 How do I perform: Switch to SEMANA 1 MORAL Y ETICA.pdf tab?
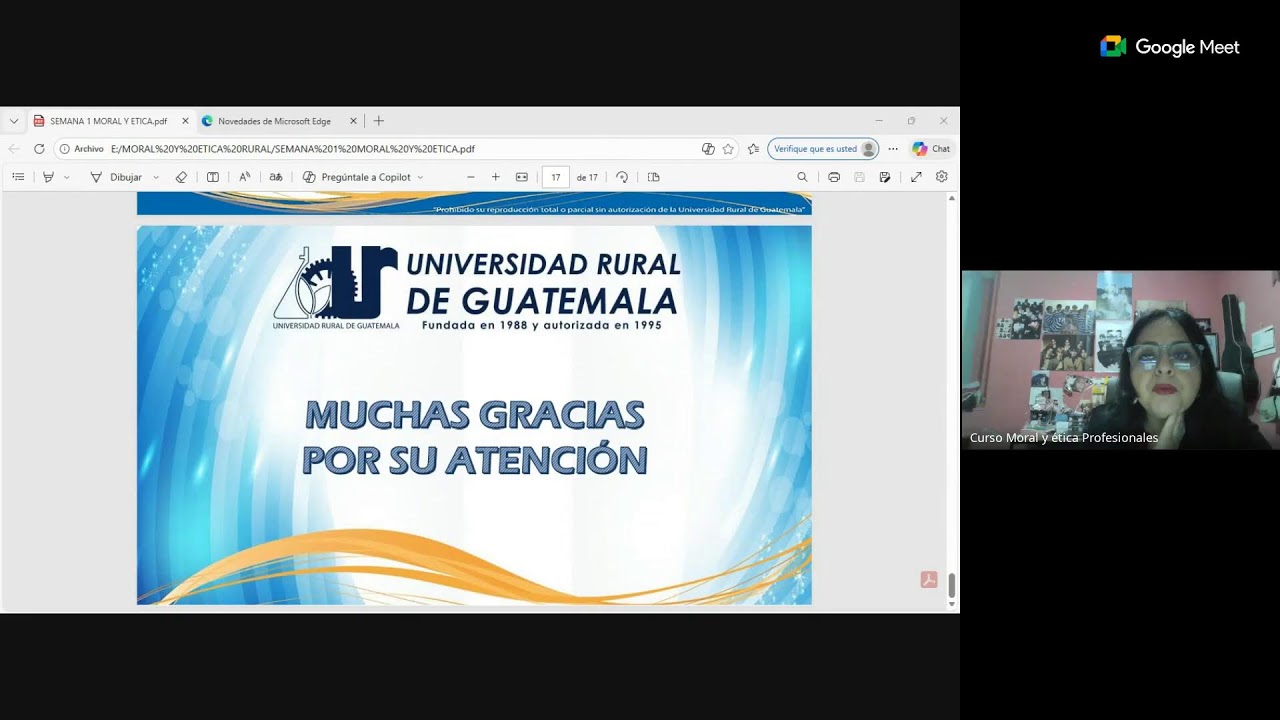pyautogui.click(x=109, y=121)
